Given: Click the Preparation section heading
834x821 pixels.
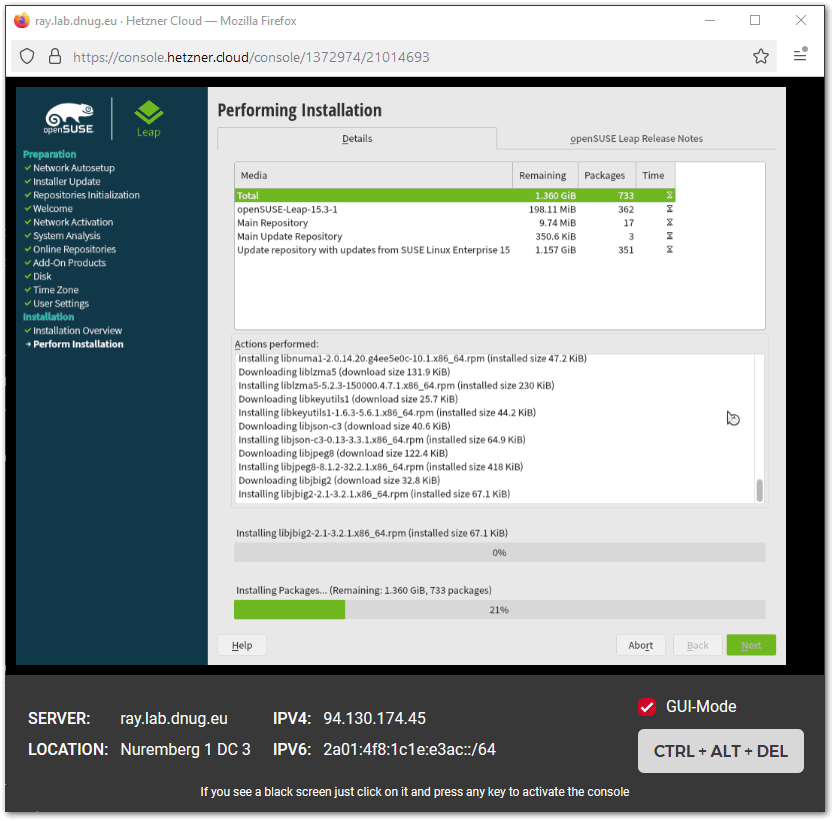Looking at the screenshot, I should coord(49,154).
